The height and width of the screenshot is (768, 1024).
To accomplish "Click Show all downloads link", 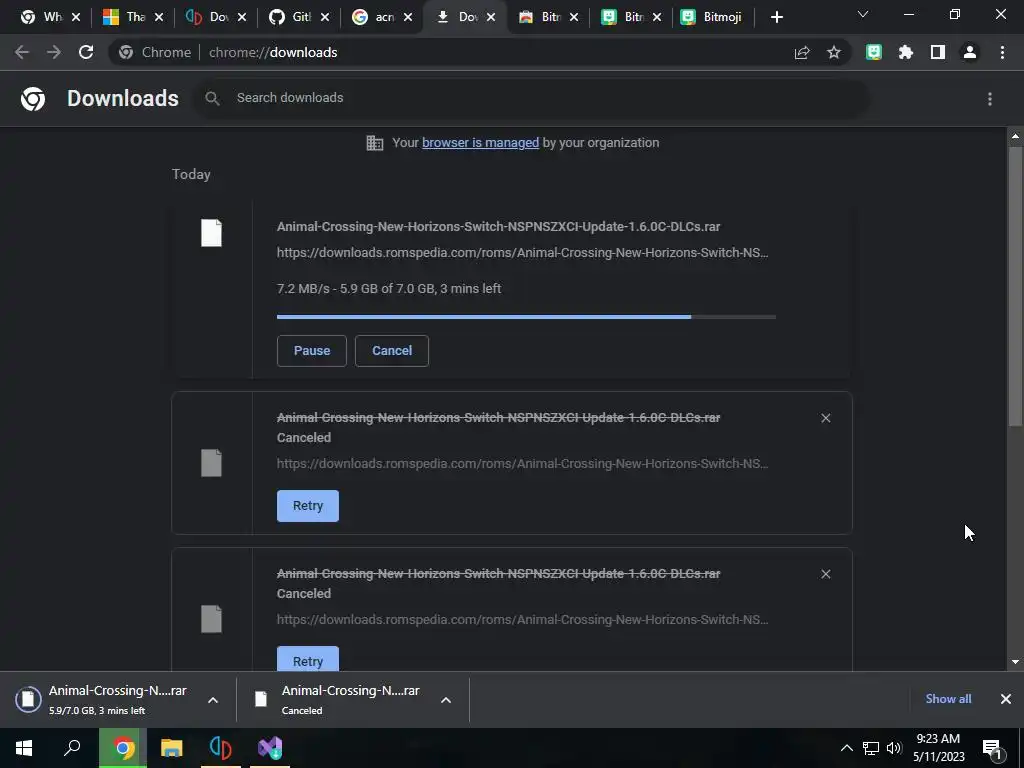I will point(948,699).
